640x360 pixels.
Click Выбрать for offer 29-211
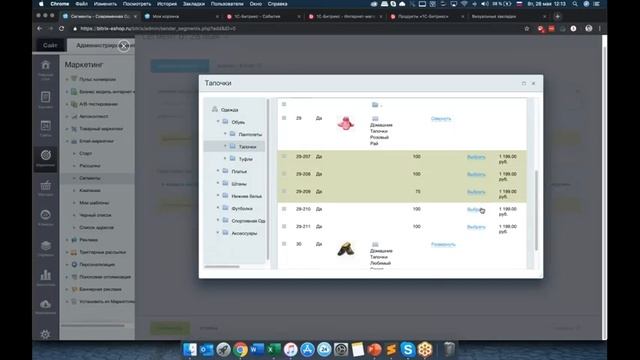coord(476,227)
